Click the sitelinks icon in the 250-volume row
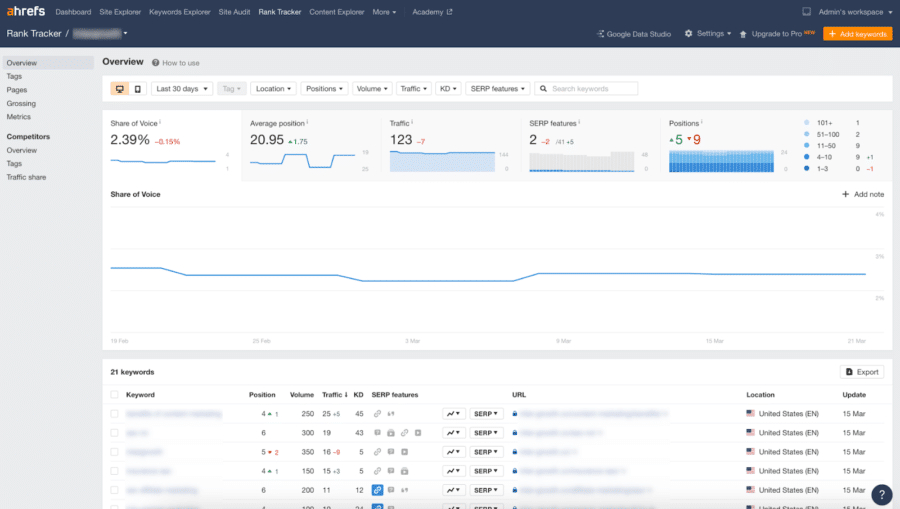Viewport: 900px width, 509px height. [x=377, y=413]
